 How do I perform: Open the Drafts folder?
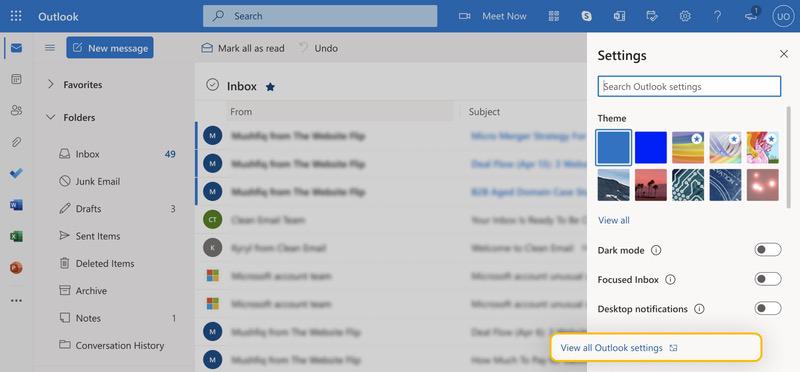117,209
